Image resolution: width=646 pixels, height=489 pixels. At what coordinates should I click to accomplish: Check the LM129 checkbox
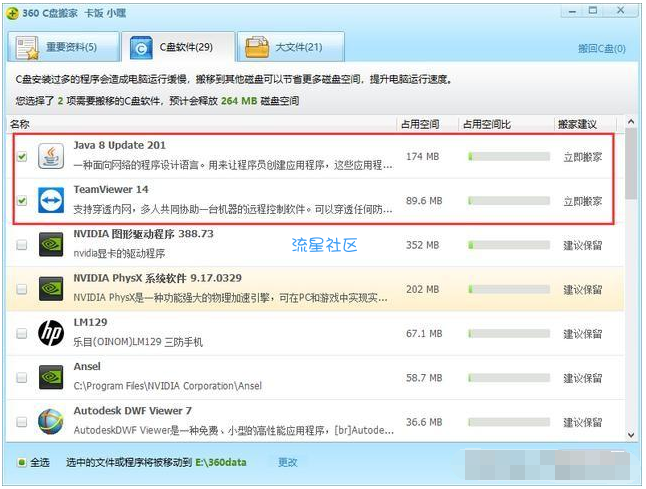tap(22, 333)
